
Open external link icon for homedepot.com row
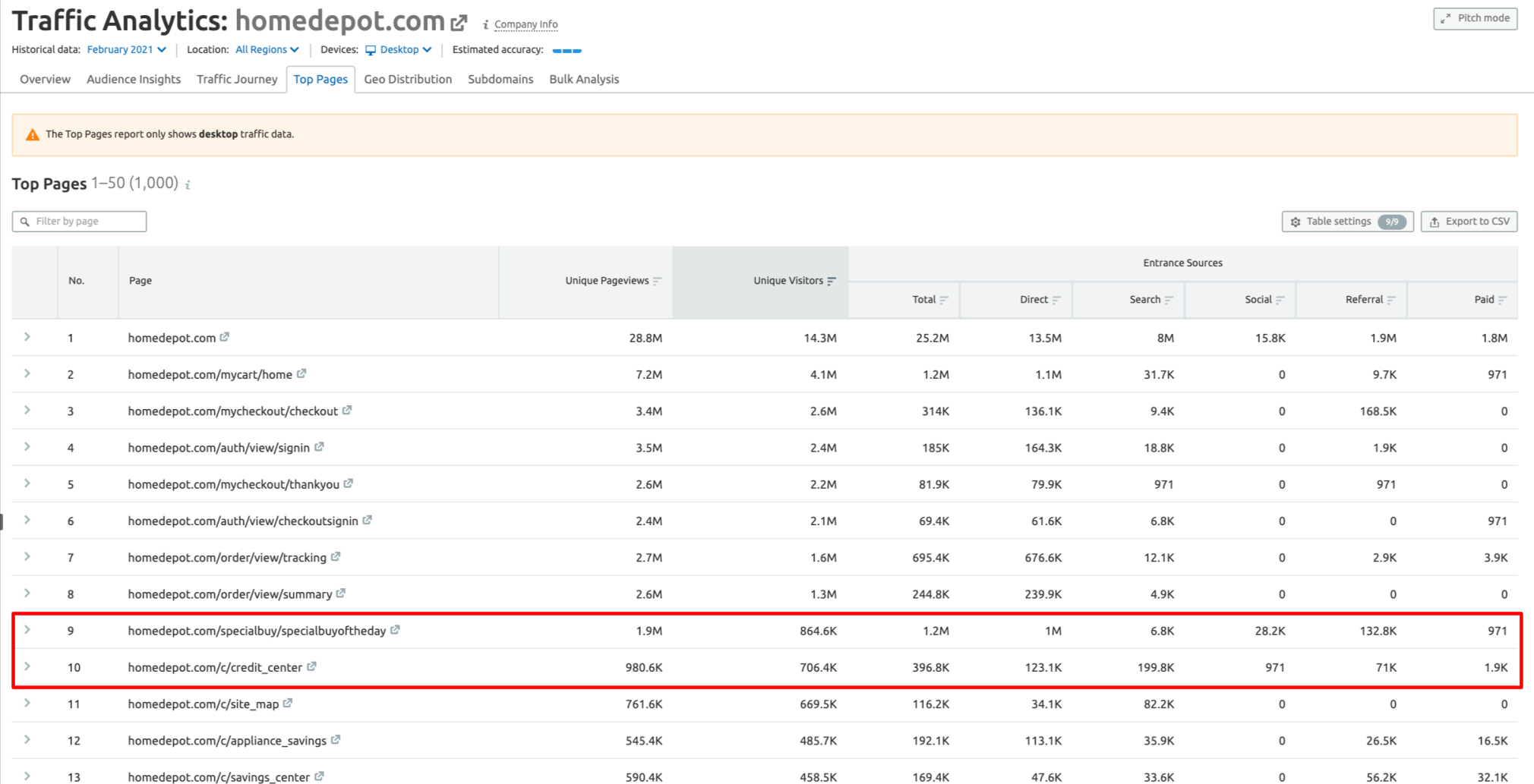pyautogui.click(x=224, y=337)
